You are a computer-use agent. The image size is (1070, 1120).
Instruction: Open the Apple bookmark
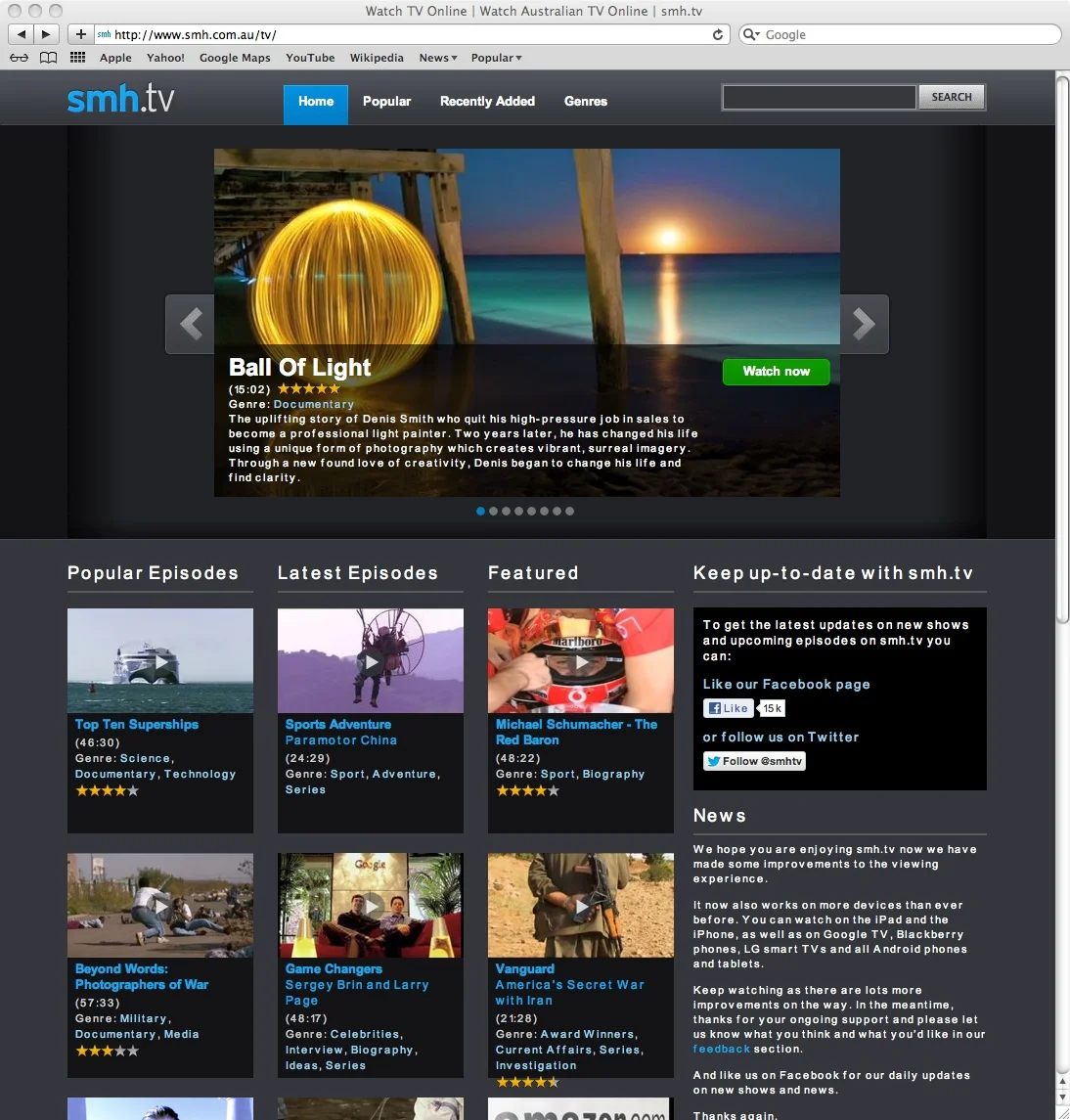click(x=115, y=58)
